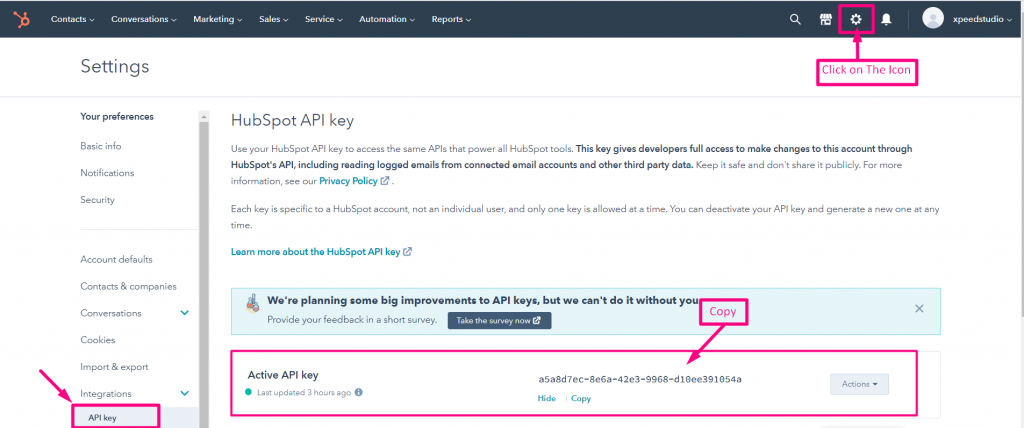Click the HubSpot API key heading
This screenshot has height=428, width=1024.
pyautogui.click(x=292, y=120)
